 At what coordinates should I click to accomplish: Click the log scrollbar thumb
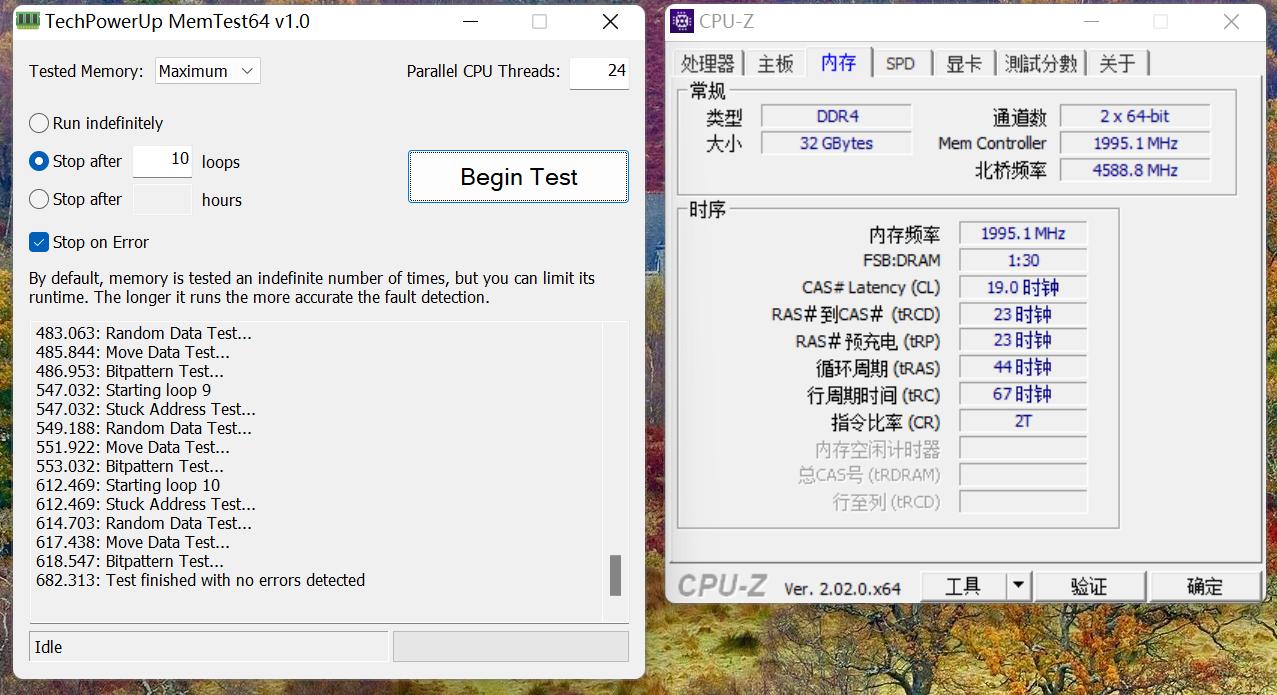click(x=615, y=575)
